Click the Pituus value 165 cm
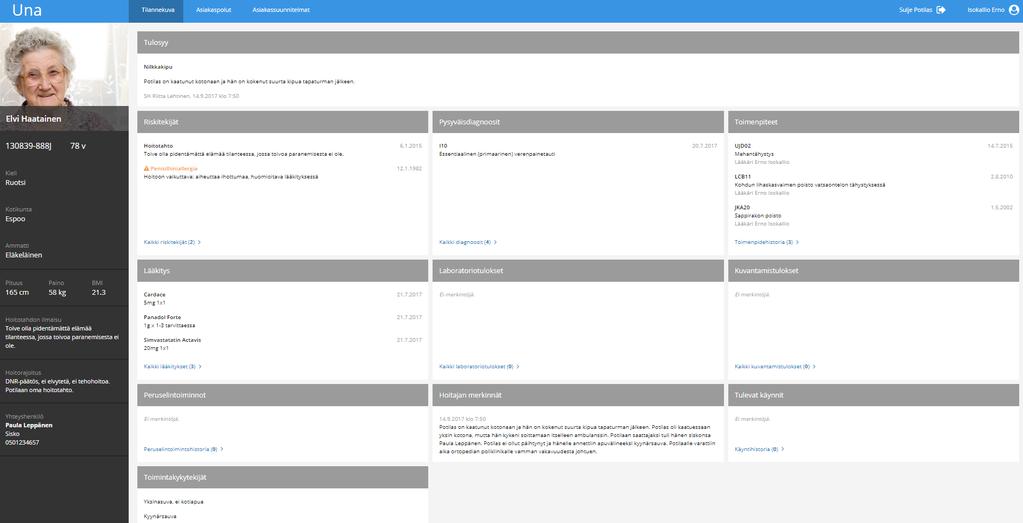1023x523 pixels. [17, 292]
